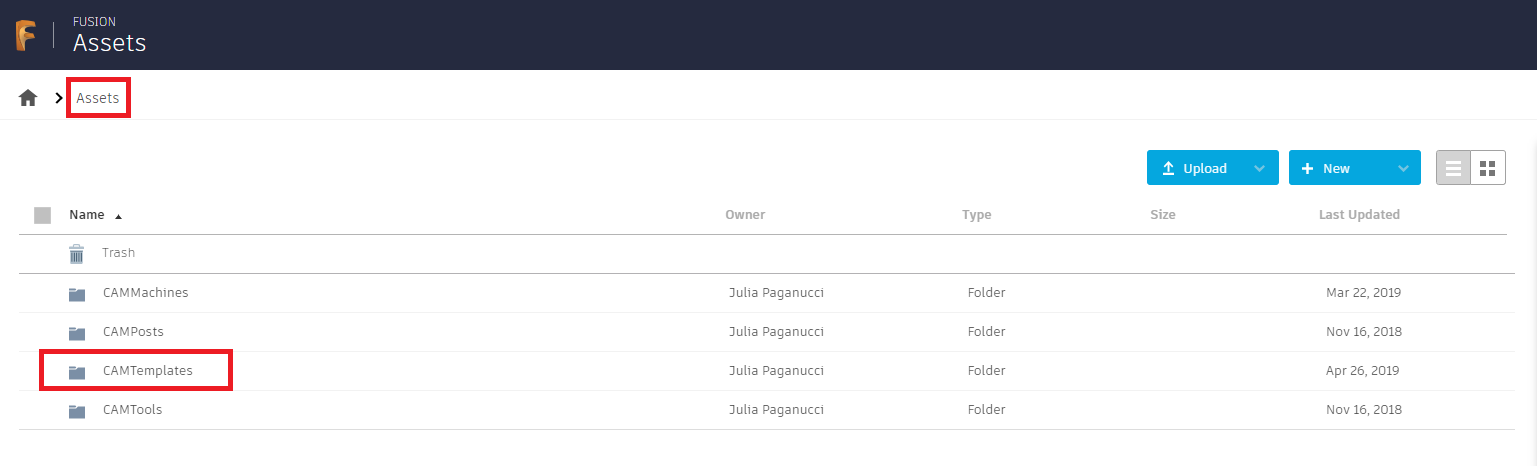Image resolution: width=1537 pixels, height=466 pixels.
Task: Click the CAMPosts folder icon
Action: 77,332
